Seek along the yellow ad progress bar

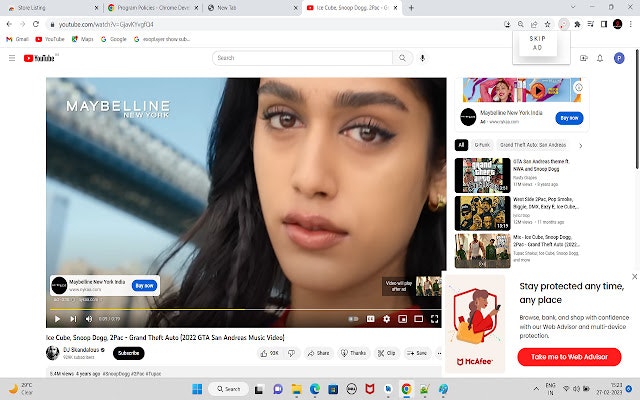(x=245, y=309)
